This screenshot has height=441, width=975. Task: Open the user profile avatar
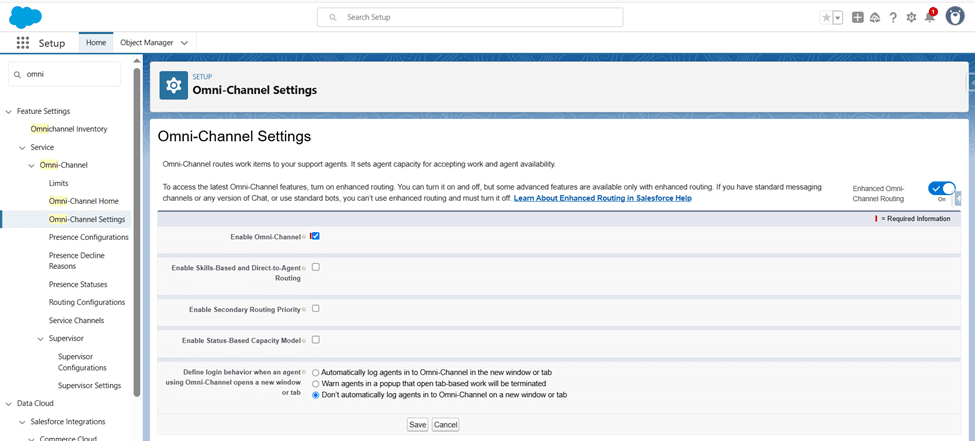point(954,17)
